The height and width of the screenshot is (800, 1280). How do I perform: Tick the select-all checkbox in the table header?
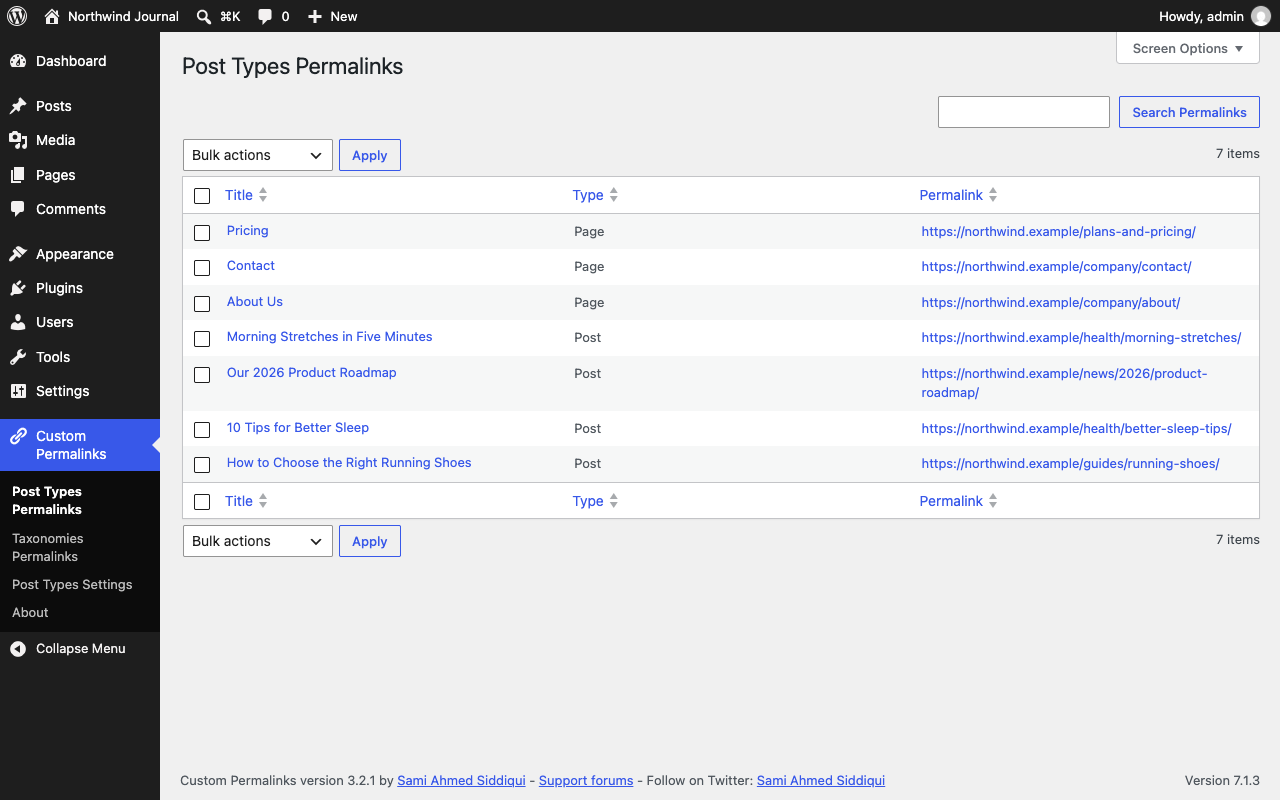pos(202,196)
